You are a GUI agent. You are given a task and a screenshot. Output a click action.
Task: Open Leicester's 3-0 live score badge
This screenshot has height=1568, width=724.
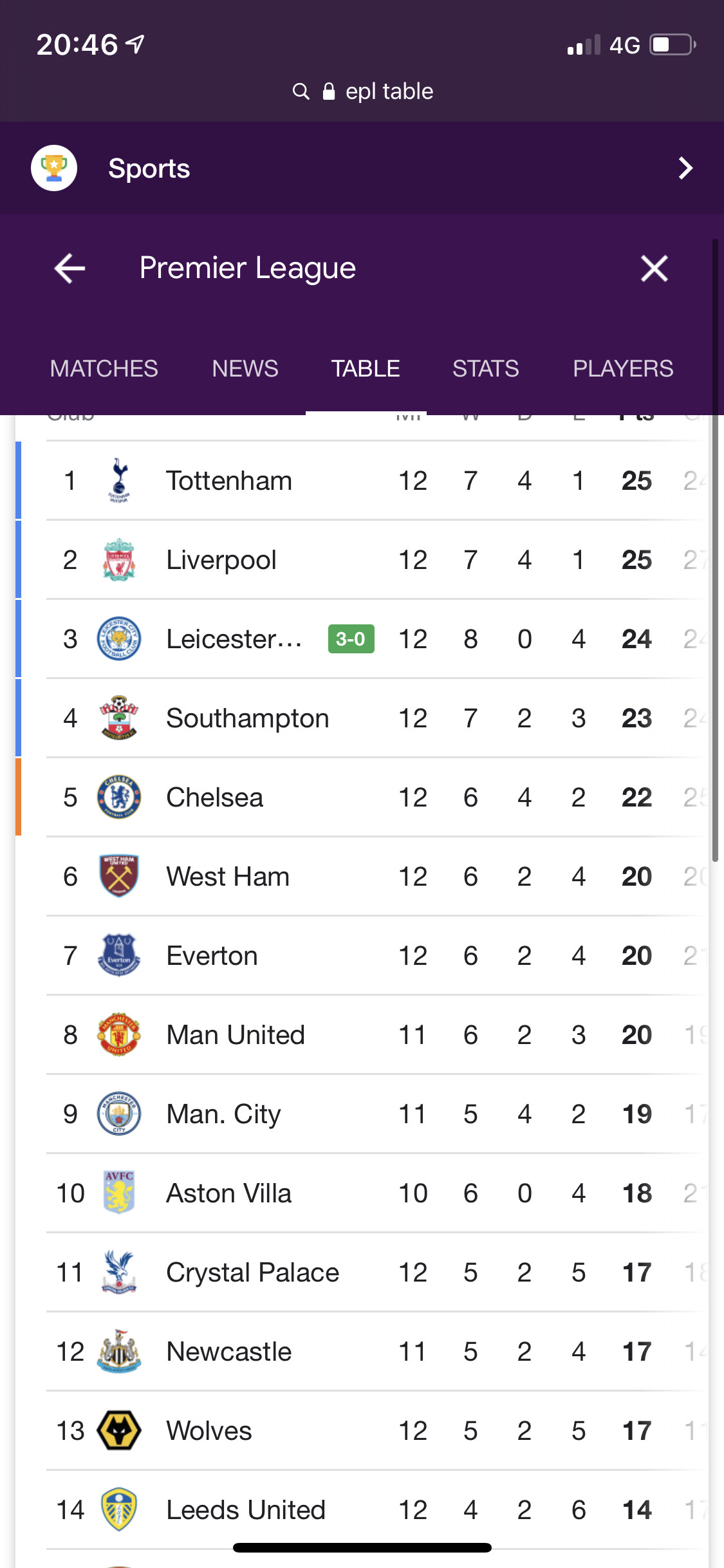[351, 639]
